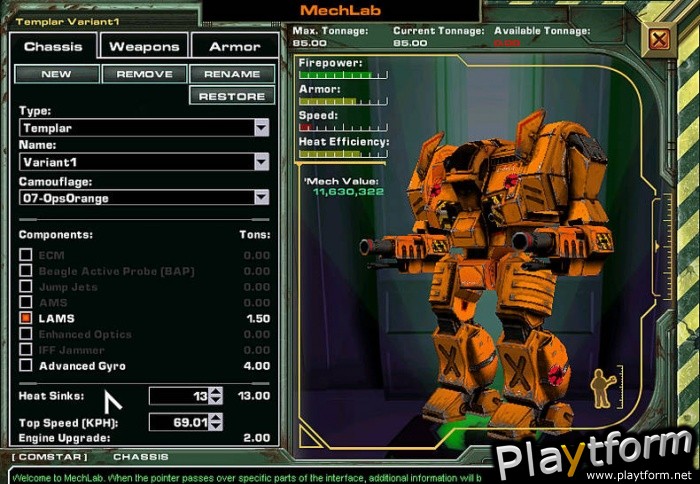Click the Available Tonnage value
This screenshot has height=484, width=700.
pos(507,43)
